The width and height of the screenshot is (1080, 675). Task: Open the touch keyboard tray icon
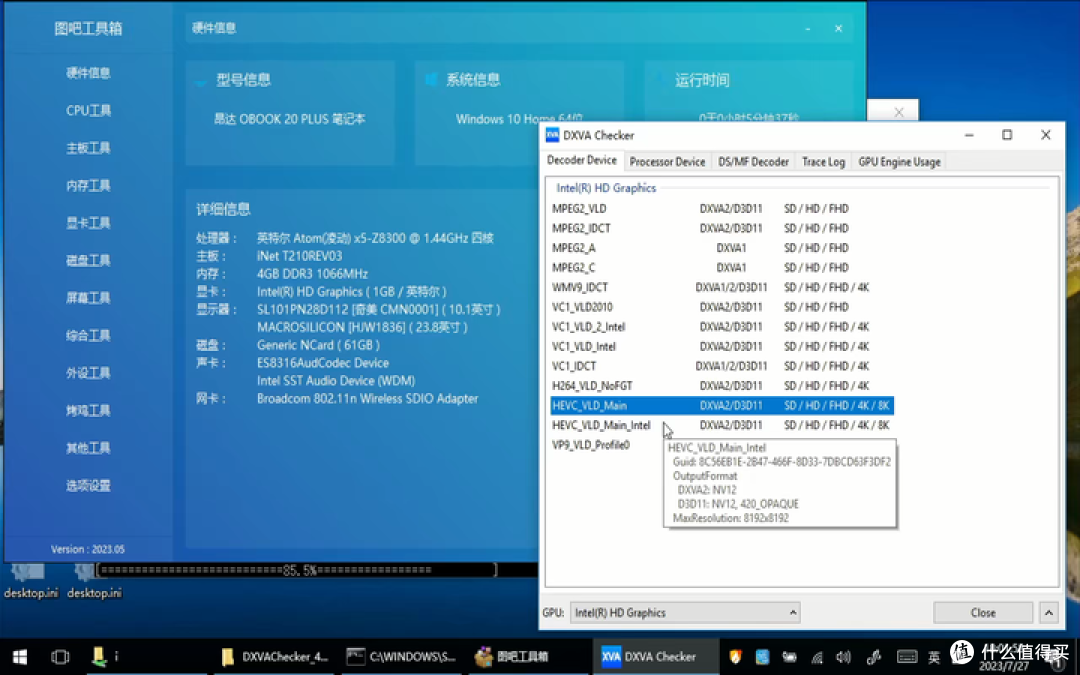(x=907, y=657)
